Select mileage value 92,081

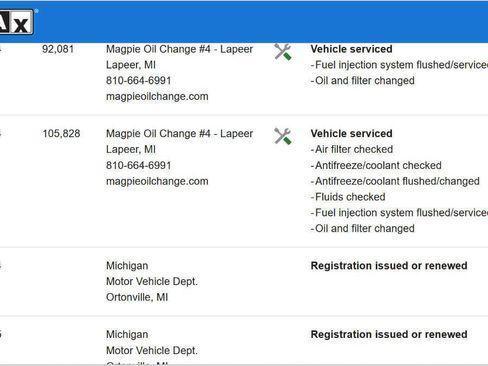[58, 49]
